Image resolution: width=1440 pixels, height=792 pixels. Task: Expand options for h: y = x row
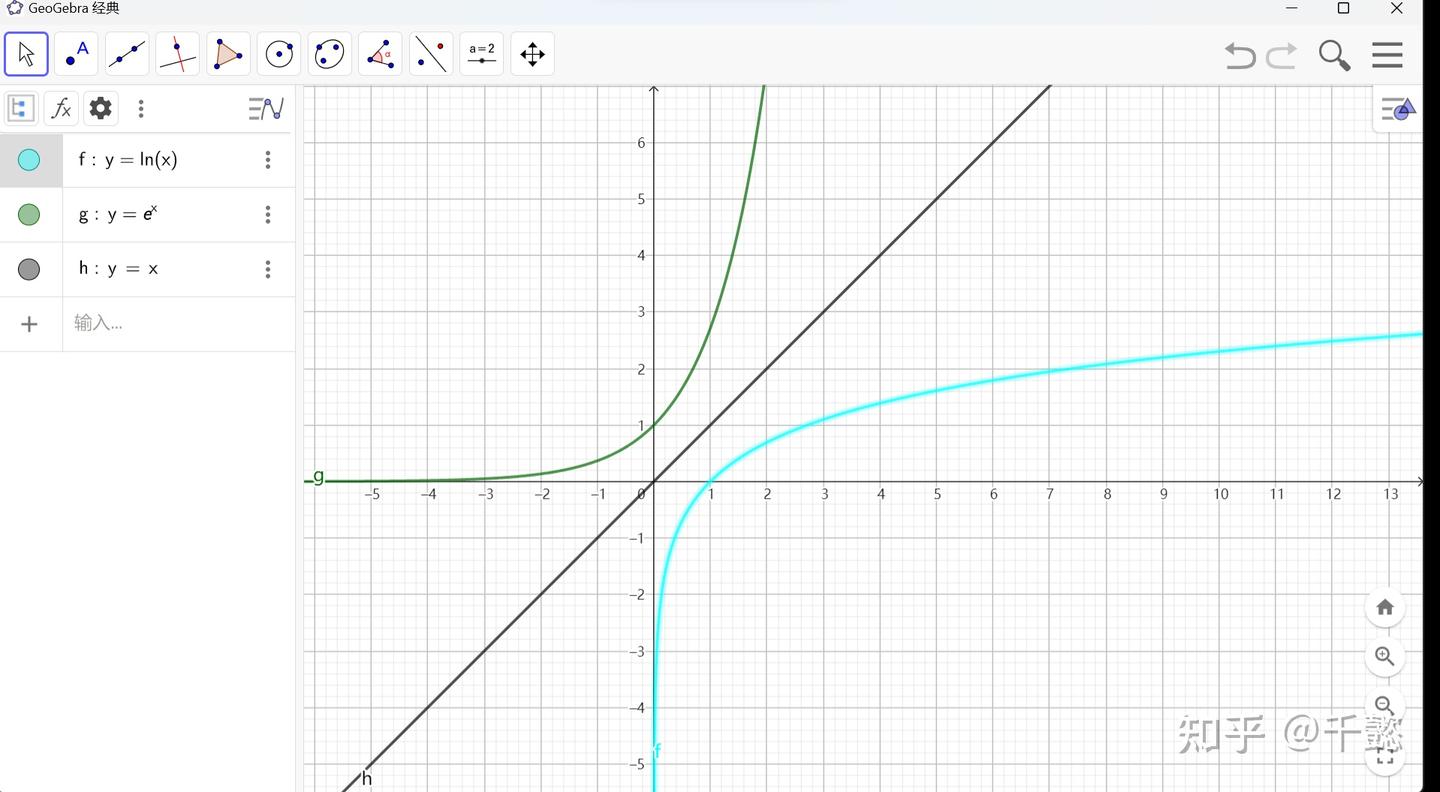pos(267,269)
